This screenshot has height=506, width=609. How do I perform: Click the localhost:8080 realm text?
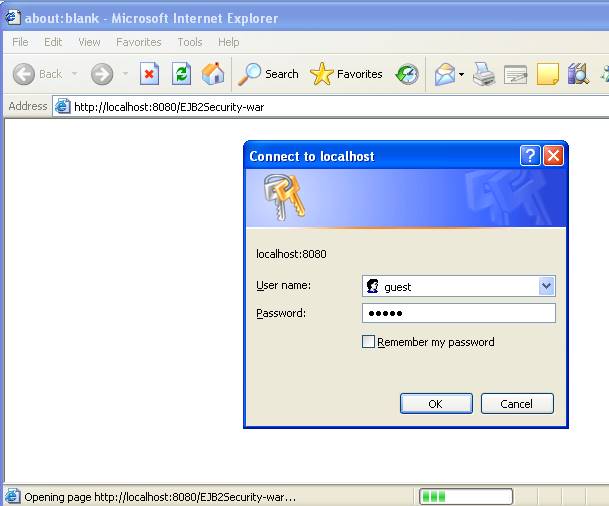pyautogui.click(x=291, y=254)
